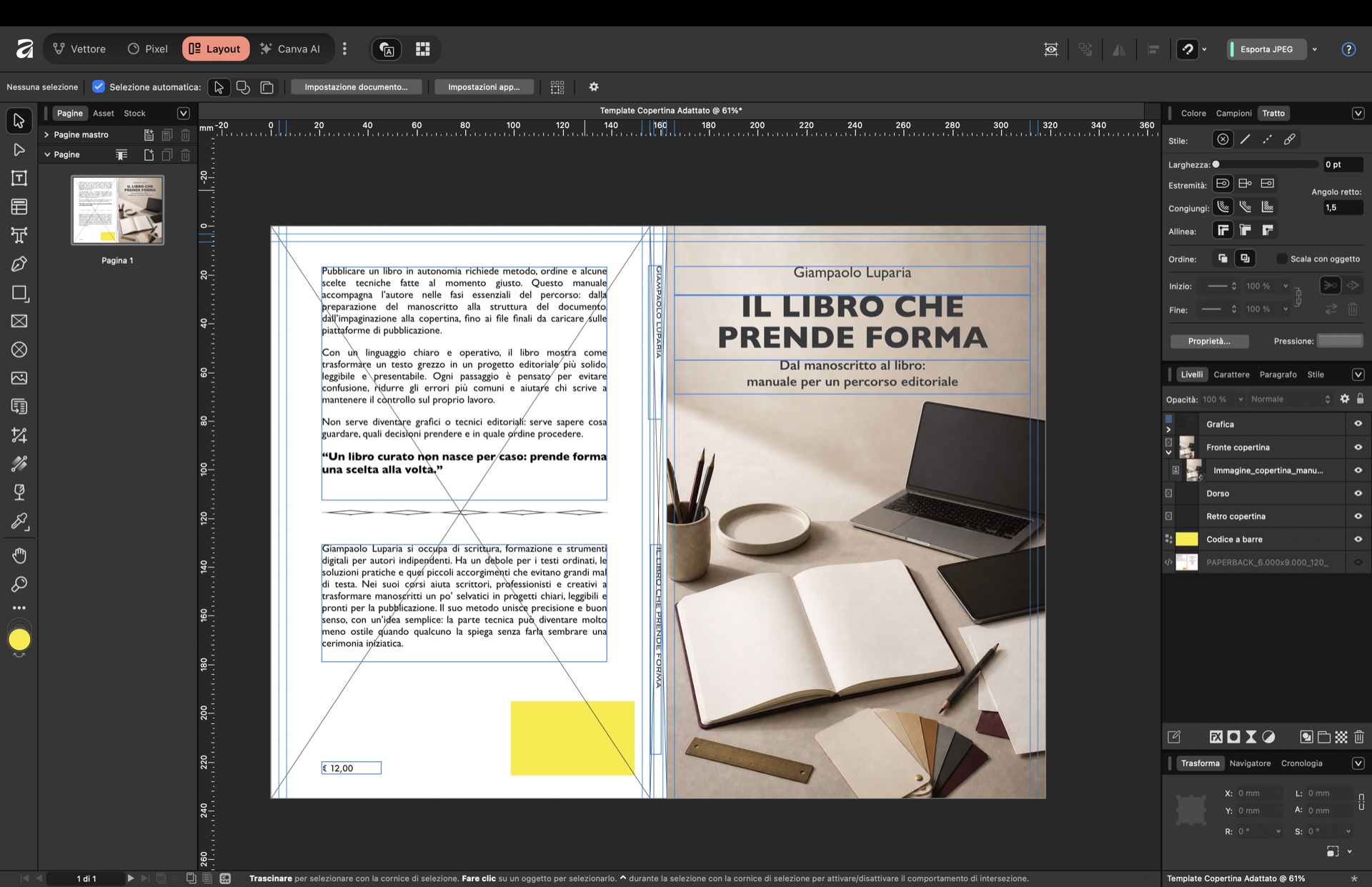Open the Carattere panel tab
Screen dimensions: 1372x887
coord(1231,375)
